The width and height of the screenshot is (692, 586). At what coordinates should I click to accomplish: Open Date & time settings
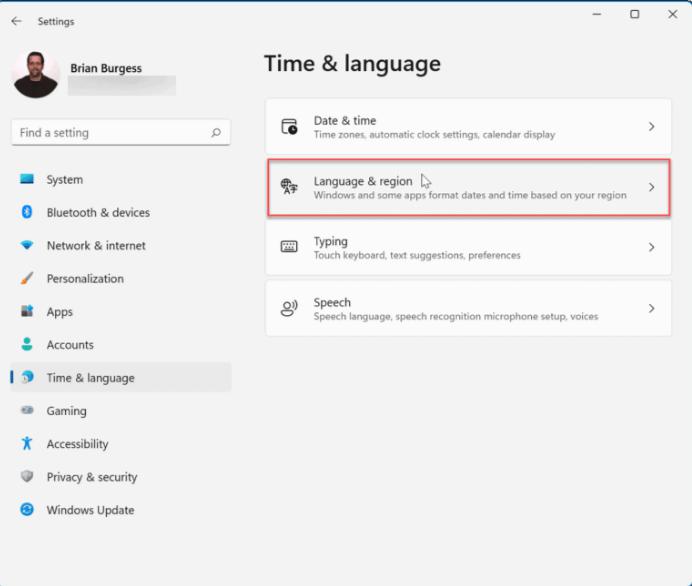click(468, 127)
